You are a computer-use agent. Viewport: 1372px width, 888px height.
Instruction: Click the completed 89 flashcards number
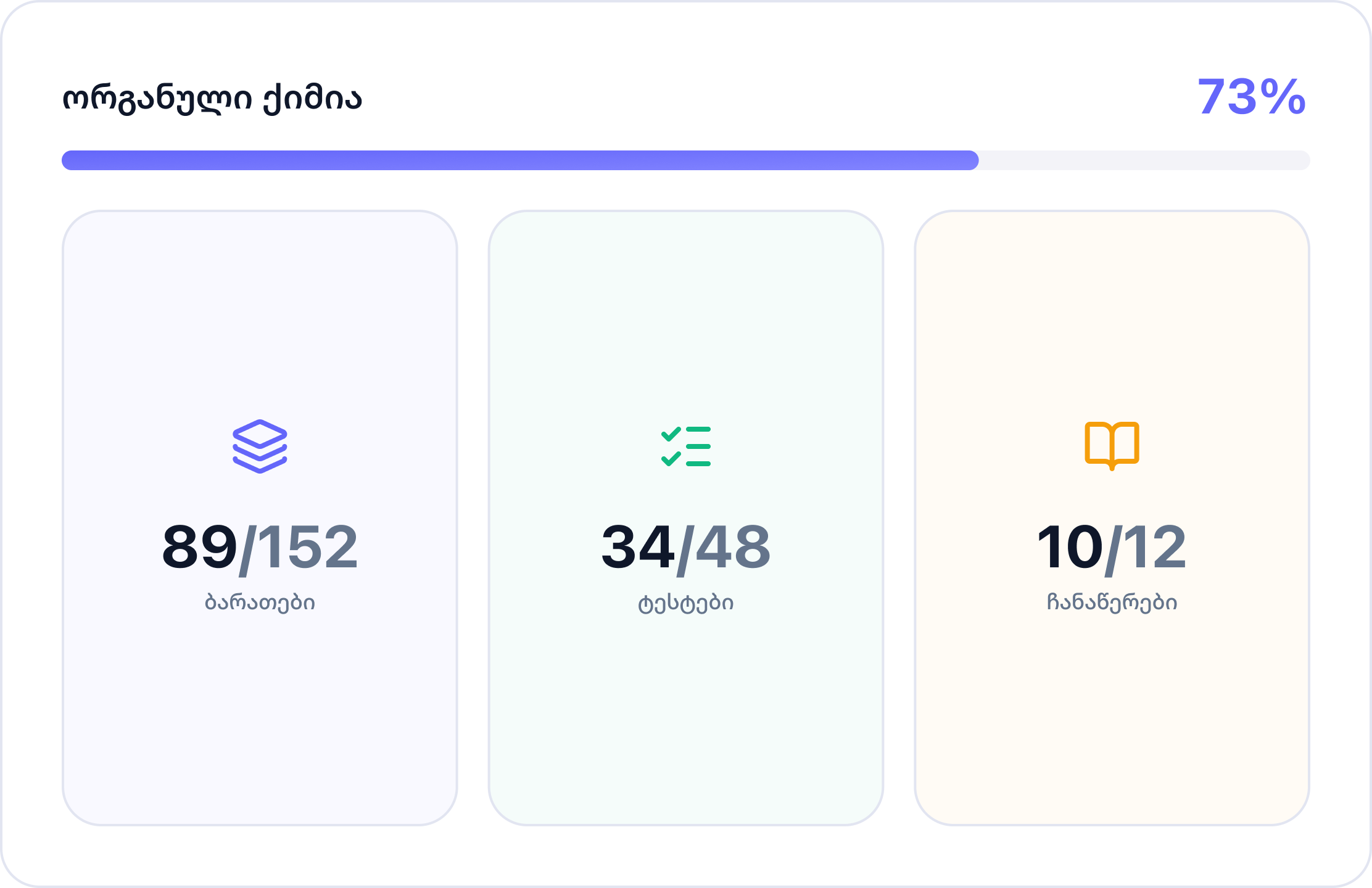[x=199, y=547]
